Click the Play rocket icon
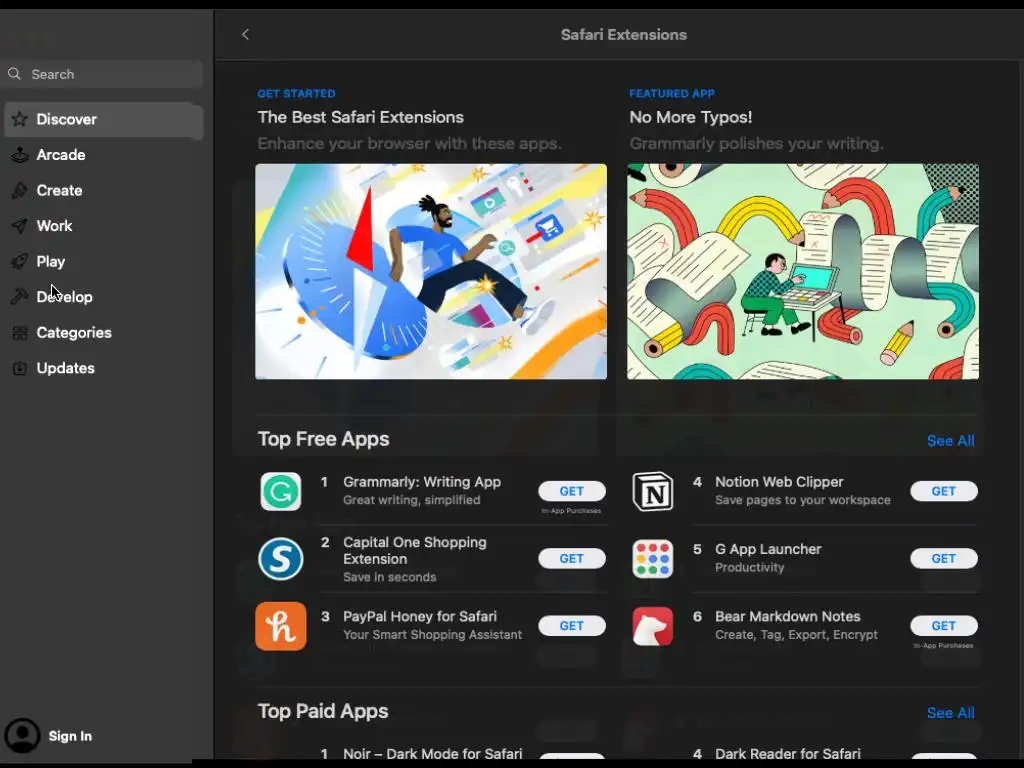1024x768 pixels. [x=20, y=261]
